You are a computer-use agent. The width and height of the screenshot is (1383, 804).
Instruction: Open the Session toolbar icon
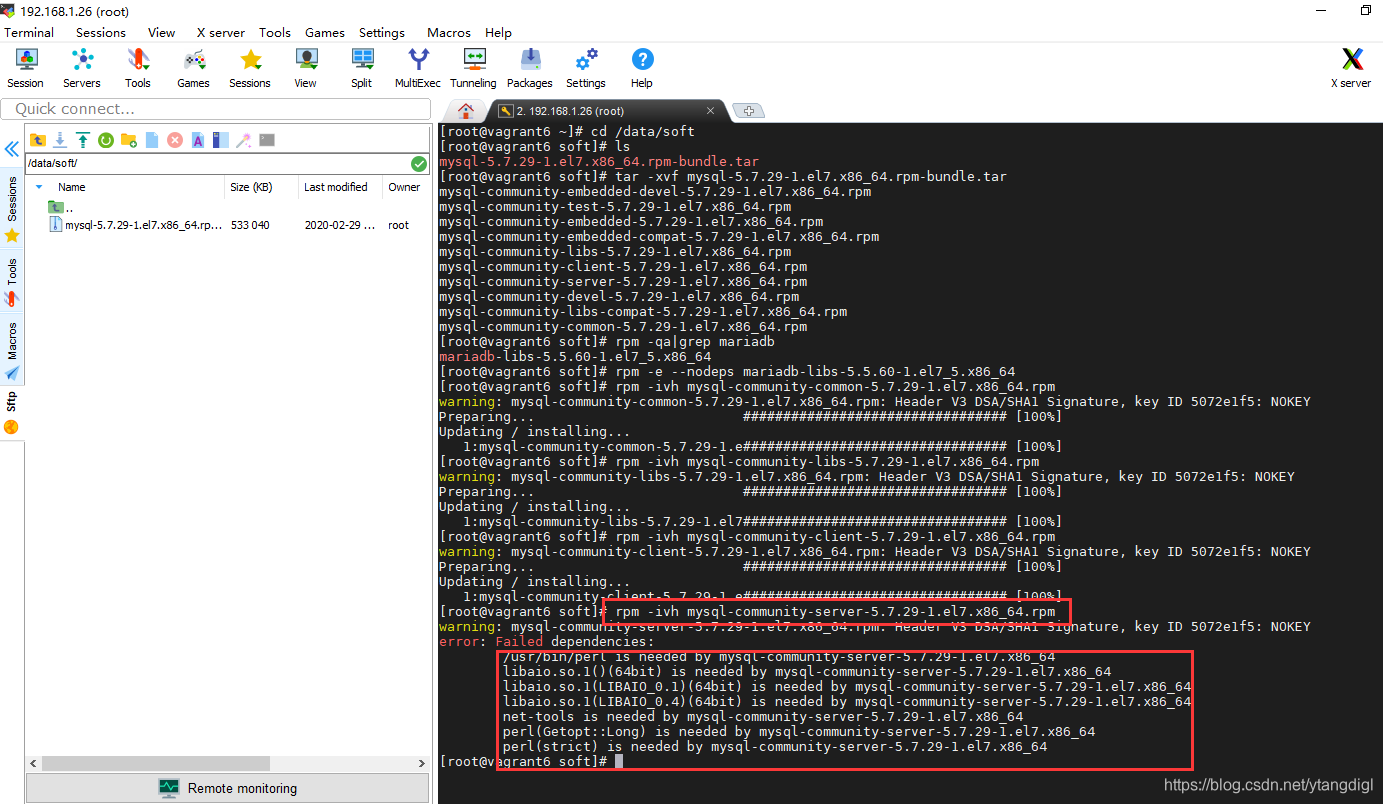coord(26,68)
